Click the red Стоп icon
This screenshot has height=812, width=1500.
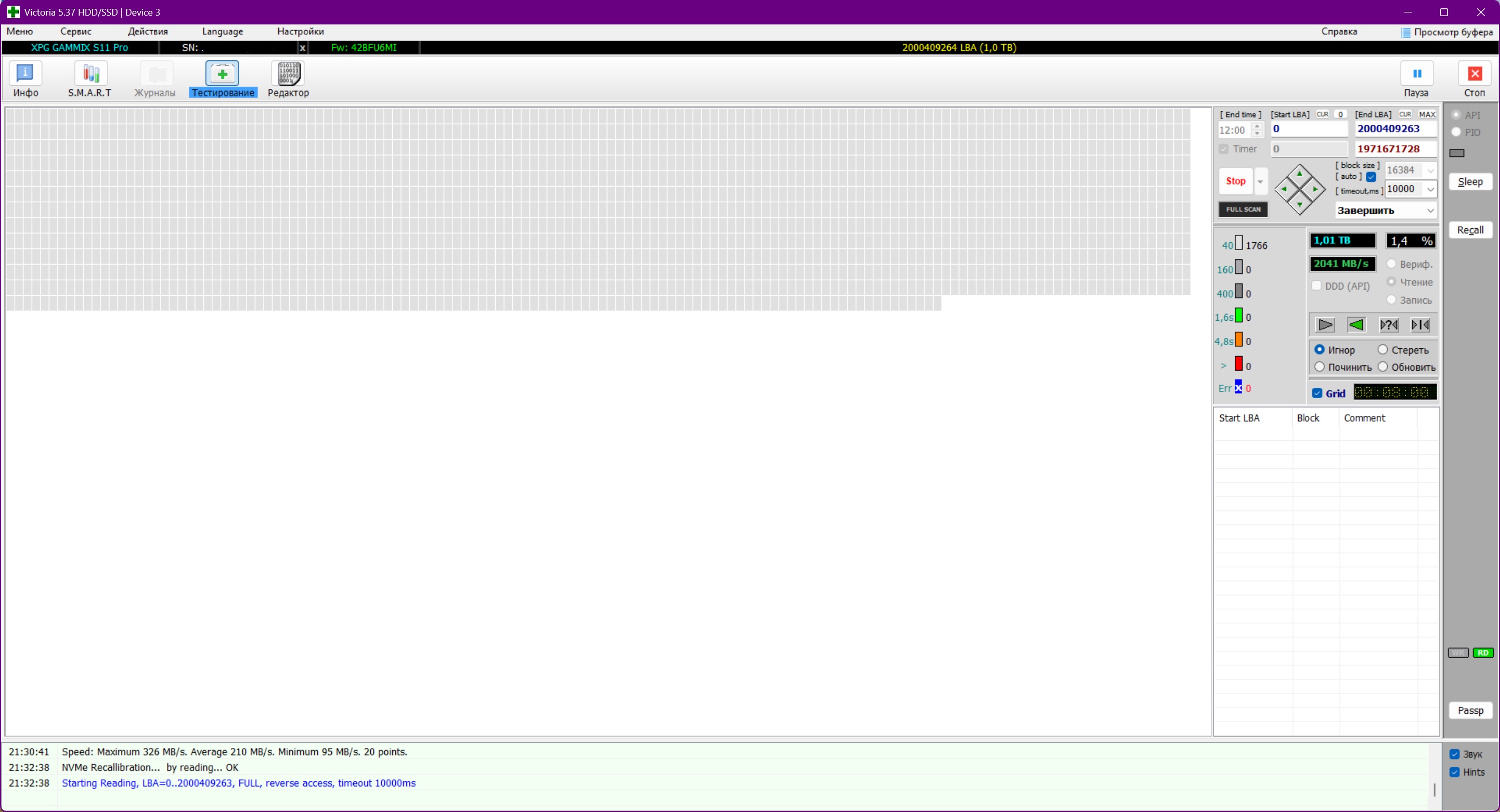coord(1475,74)
